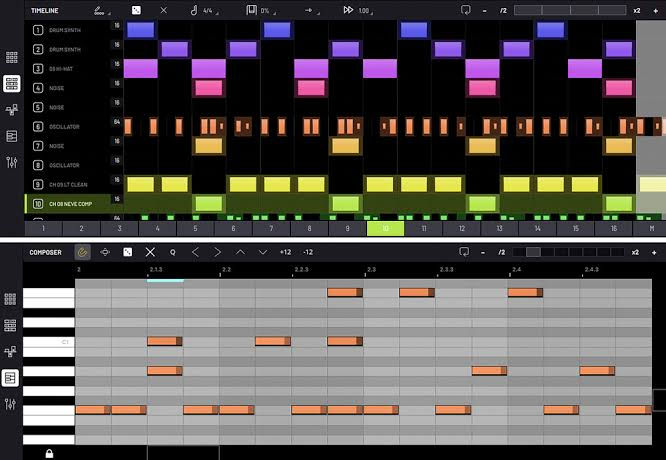This screenshot has height=460, width=666.
Task: Select pattern tab 16 in the Timeline
Action: (x=614, y=229)
